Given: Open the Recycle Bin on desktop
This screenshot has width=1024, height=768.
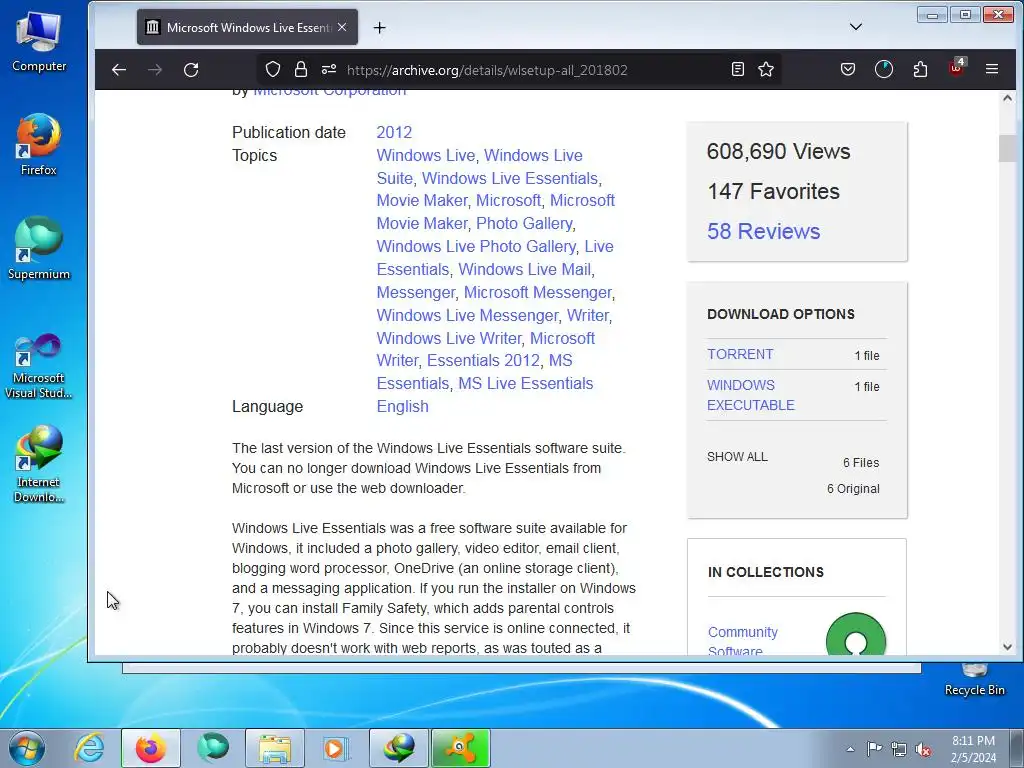Looking at the screenshot, I should pos(974,680).
